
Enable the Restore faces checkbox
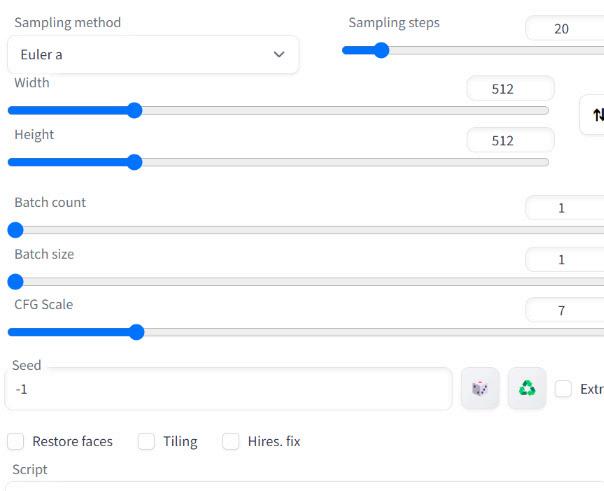tap(16, 441)
